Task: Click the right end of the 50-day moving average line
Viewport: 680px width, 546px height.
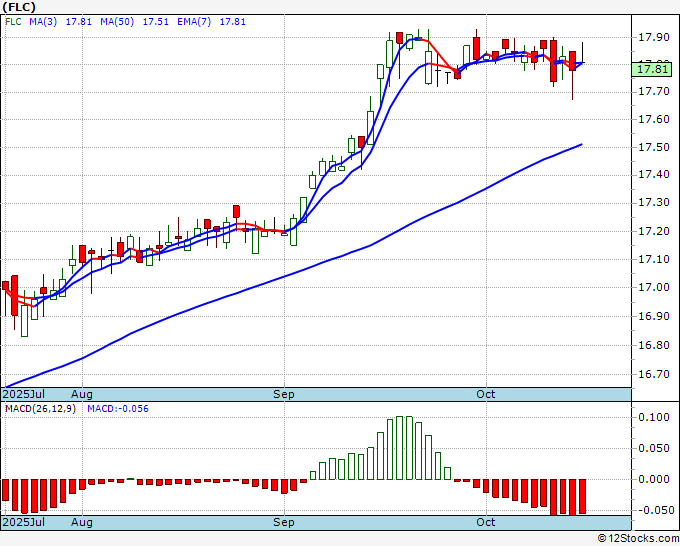Action: pyautogui.click(x=581, y=144)
